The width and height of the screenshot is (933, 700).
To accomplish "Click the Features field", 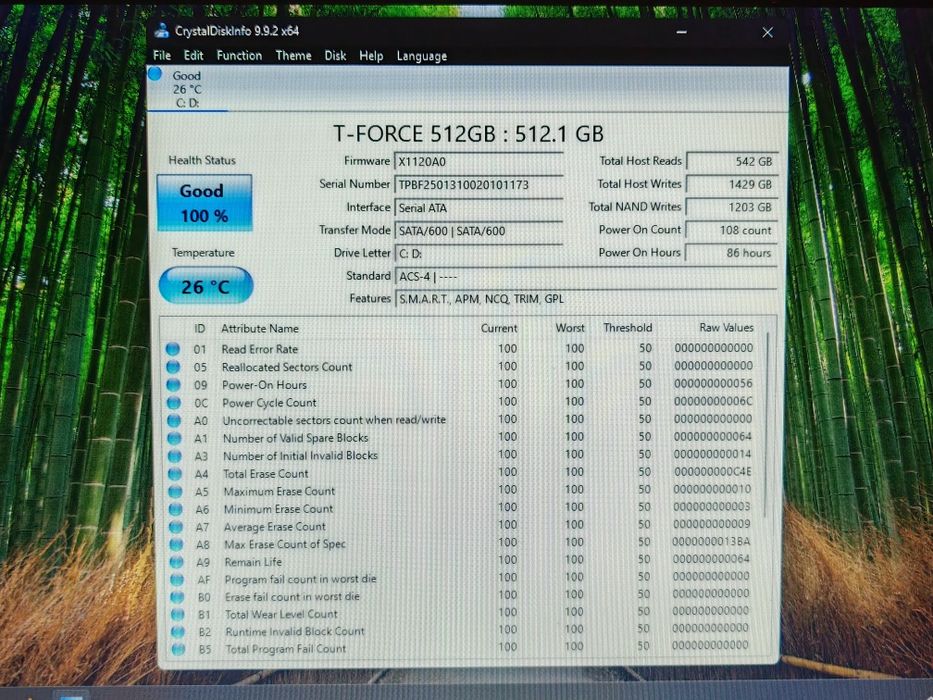I will click(x=586, y=299).
